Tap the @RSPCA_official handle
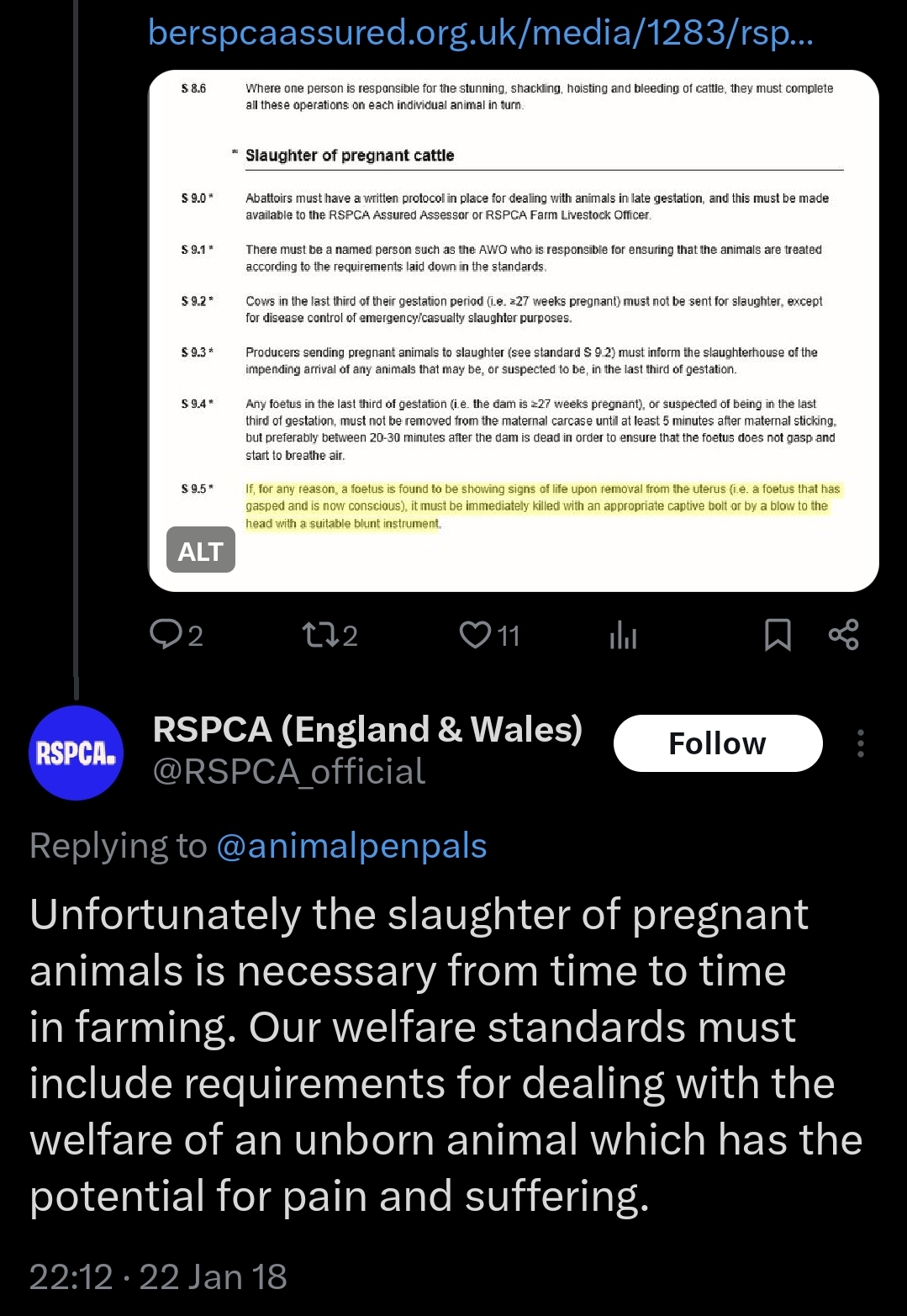The width and height of the screenshot is (907, 1316). click(288, 772)
